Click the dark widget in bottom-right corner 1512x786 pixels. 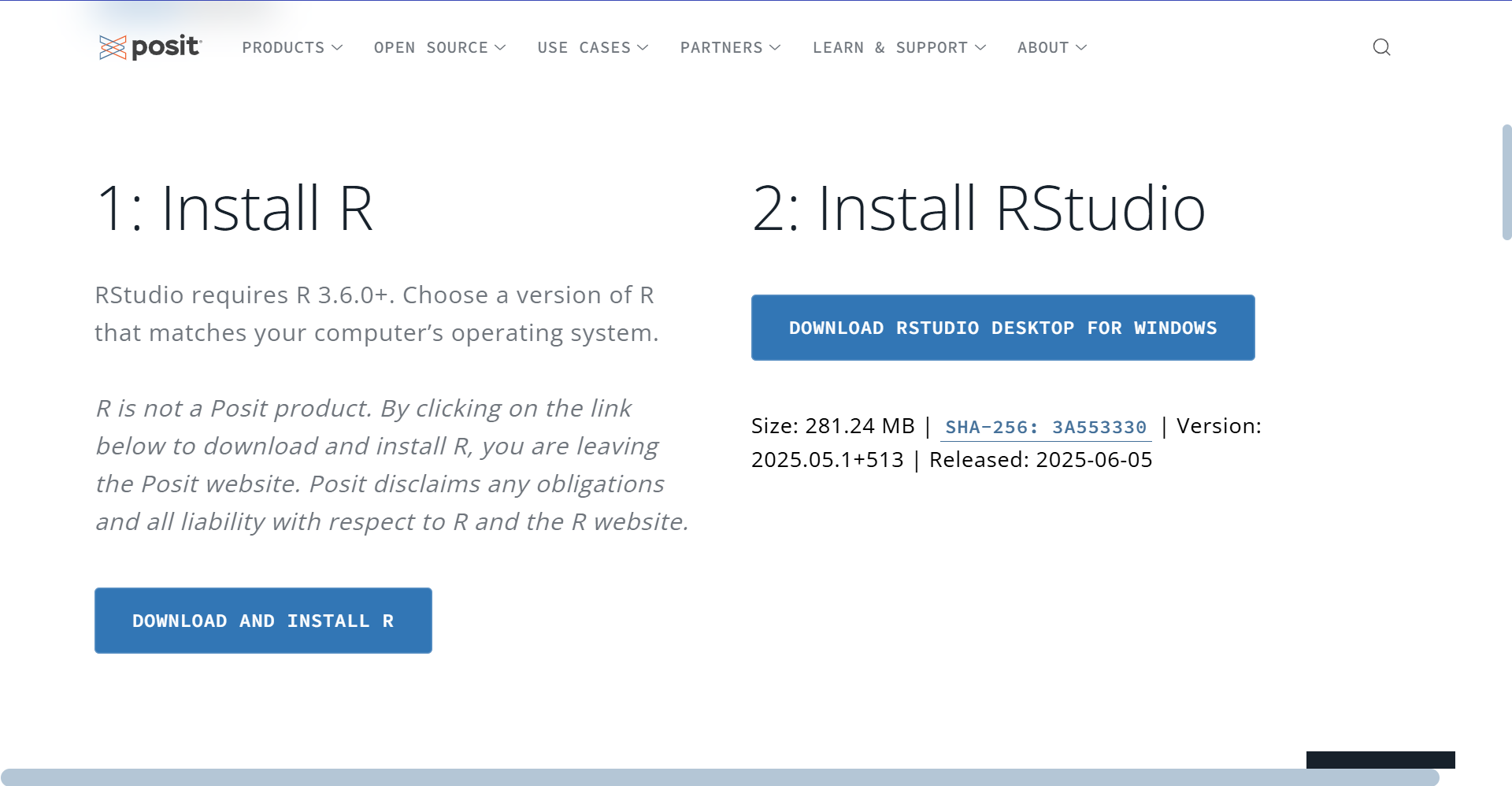tap(1380, 759)
